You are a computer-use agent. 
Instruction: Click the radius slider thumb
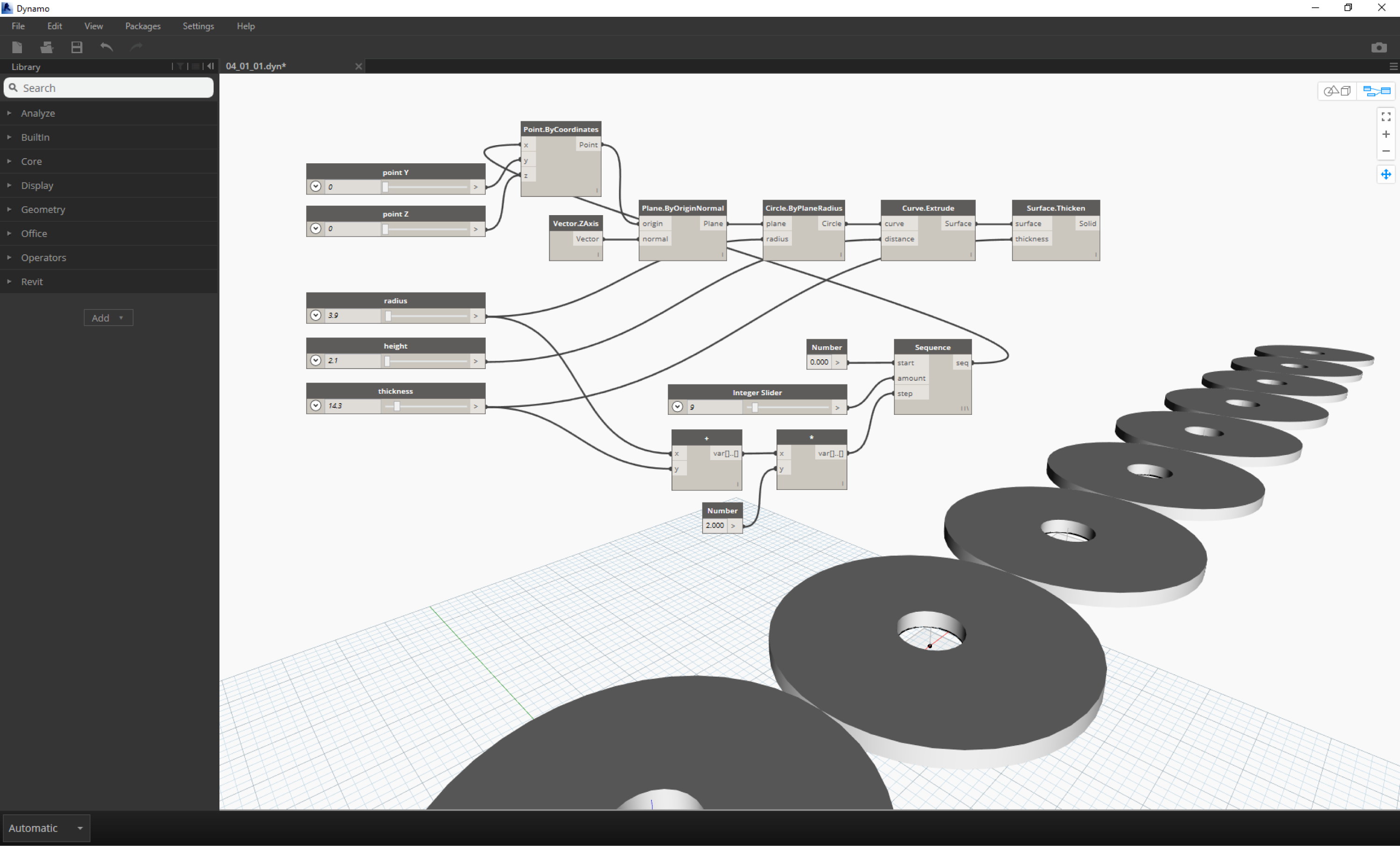click(x=388, y=316)
